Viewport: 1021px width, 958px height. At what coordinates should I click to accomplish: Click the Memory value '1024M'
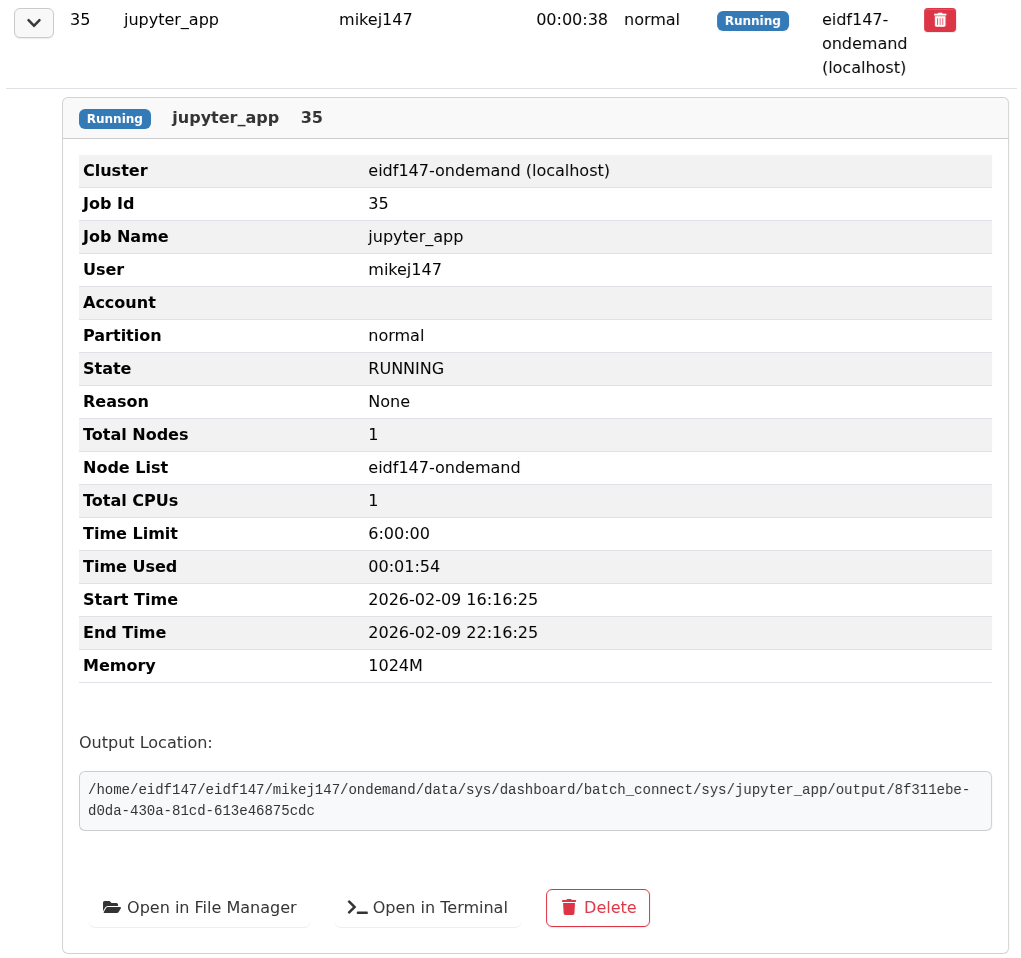[x=395, y=666]
